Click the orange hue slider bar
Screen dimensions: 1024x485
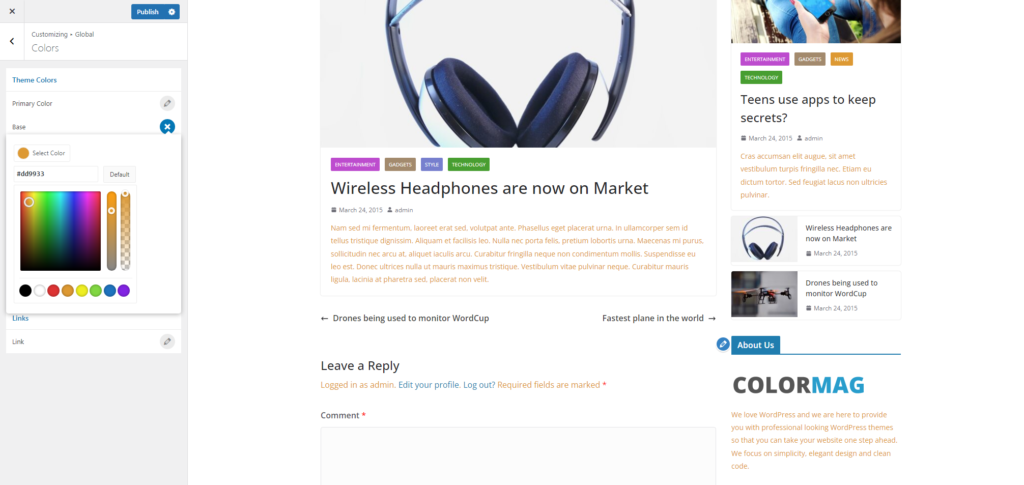click(x=112, y=231)
